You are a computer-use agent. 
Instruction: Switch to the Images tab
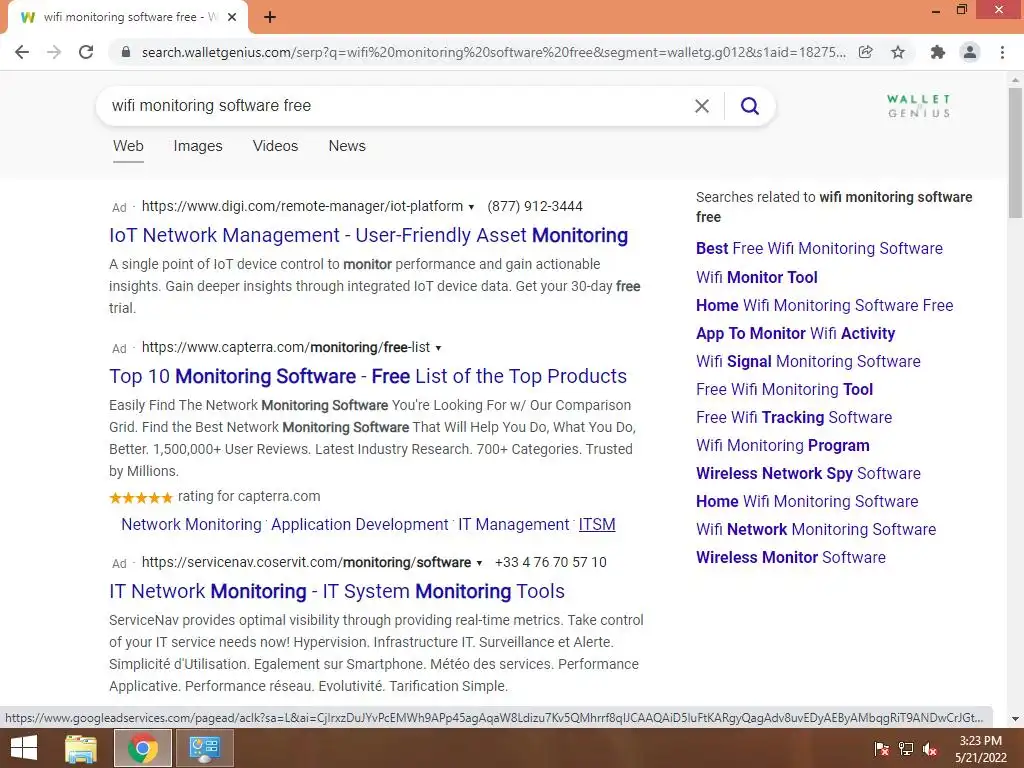(198, 146)
